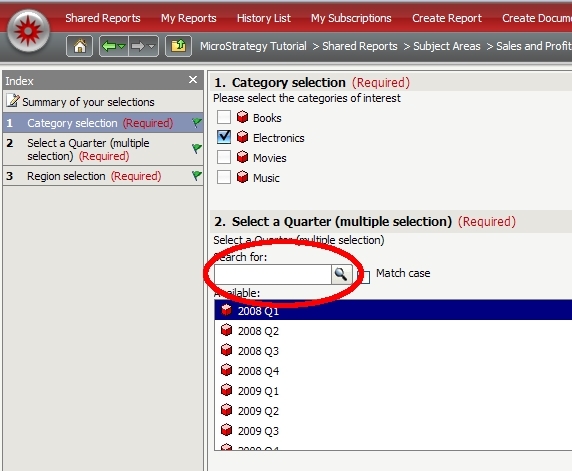The height and width of the screenshot is (471, 572).
Task: Check the Books category
Action: [224, 117]
